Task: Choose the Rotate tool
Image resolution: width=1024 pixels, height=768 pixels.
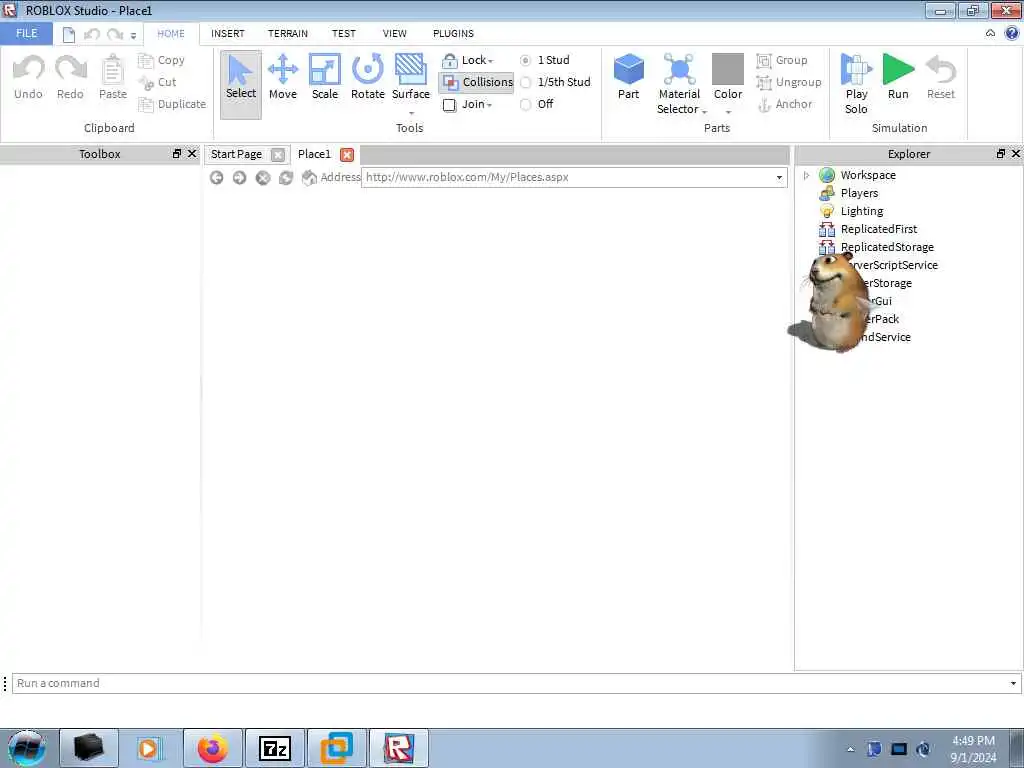Action: 368,77
